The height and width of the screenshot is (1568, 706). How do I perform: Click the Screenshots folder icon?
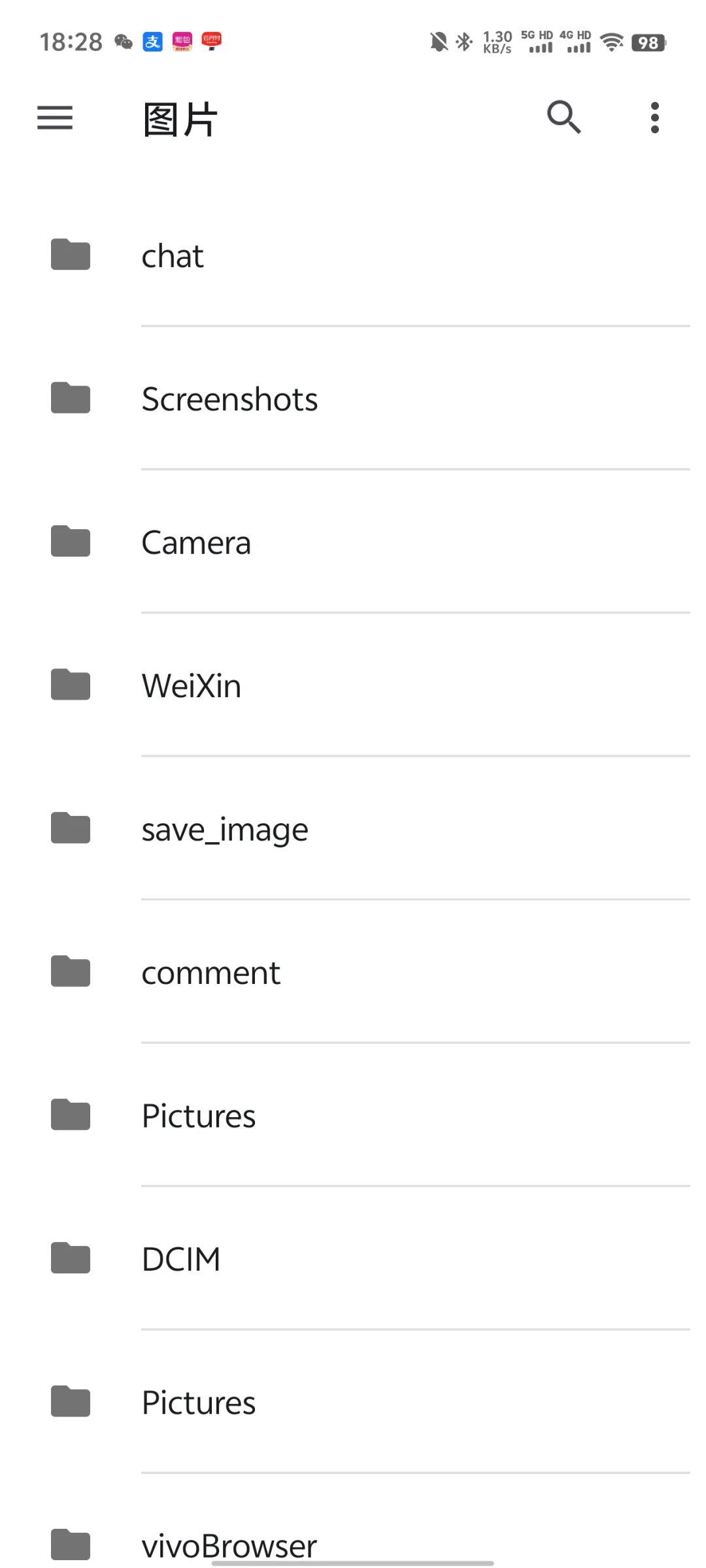(x=71, y=399)
